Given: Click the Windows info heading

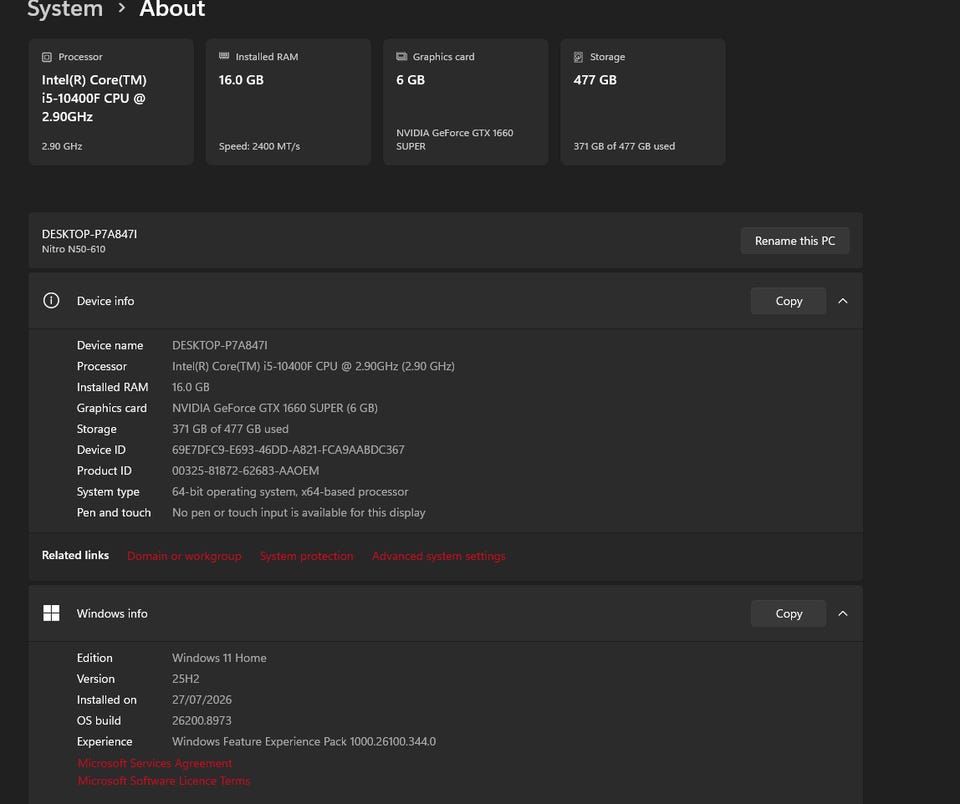Looking at the screenshot, I should (112, 613).
